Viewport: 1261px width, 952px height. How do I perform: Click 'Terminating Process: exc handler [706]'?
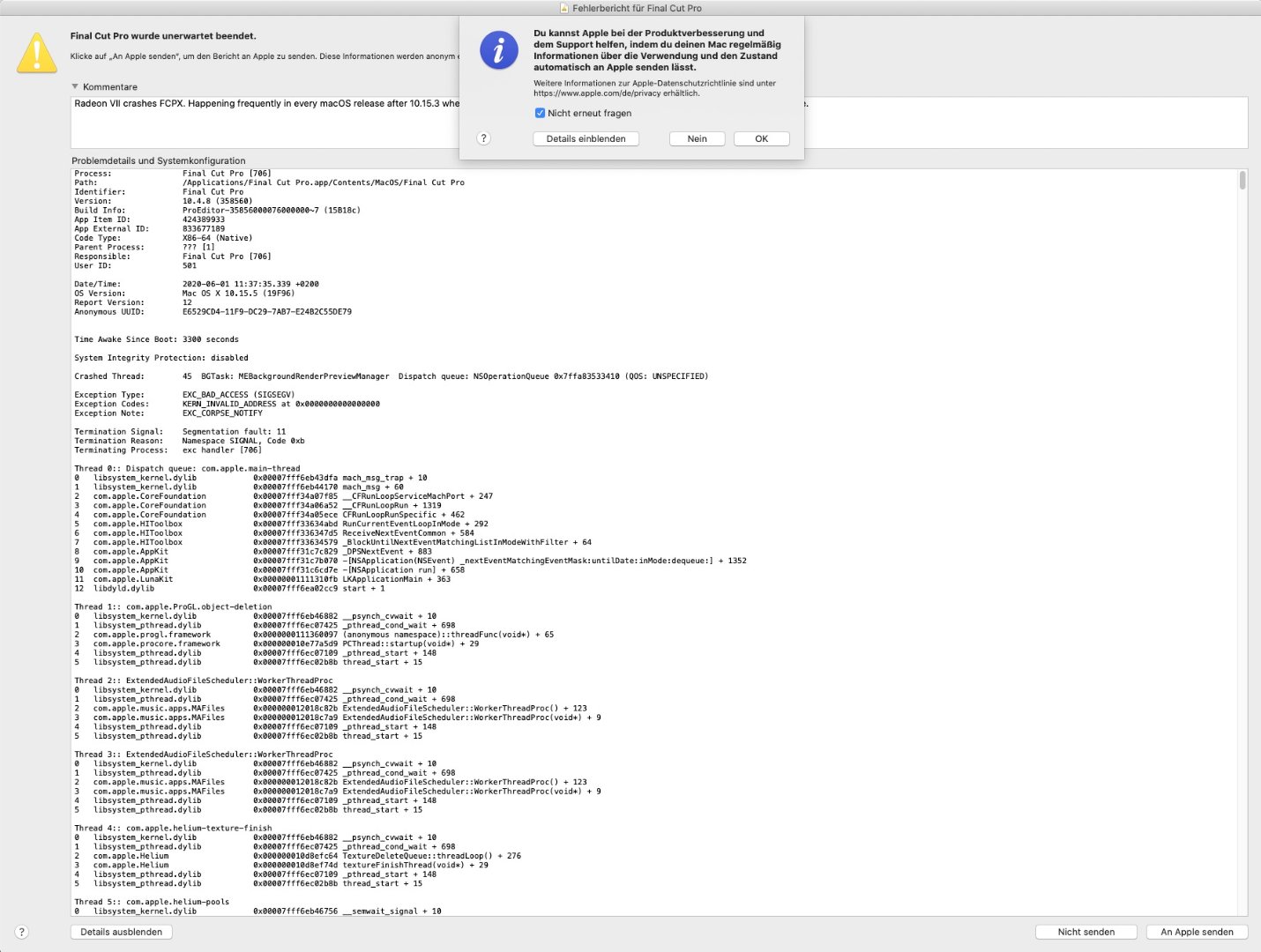[168, 450]
